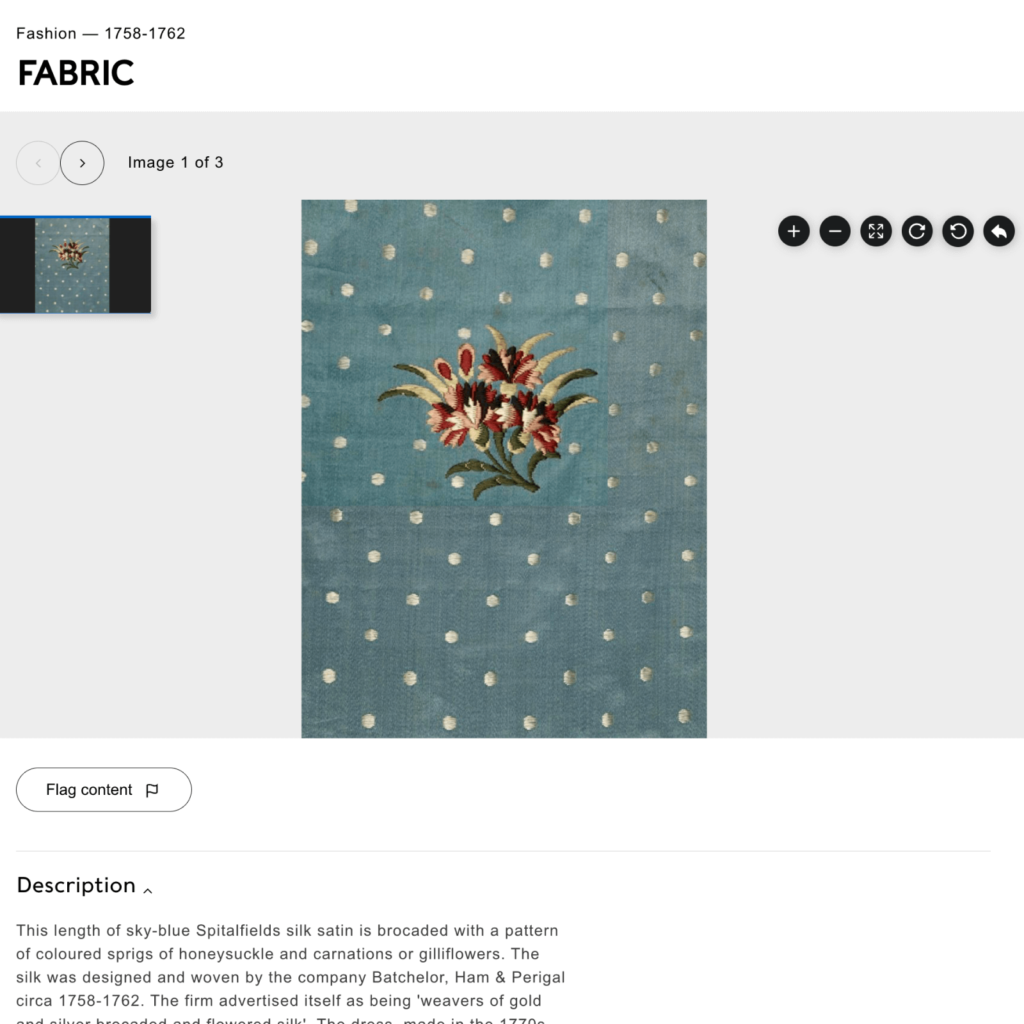Click the flag icon in Flag content
The image size is (1024, 1024).
click(x=152, y=790)
